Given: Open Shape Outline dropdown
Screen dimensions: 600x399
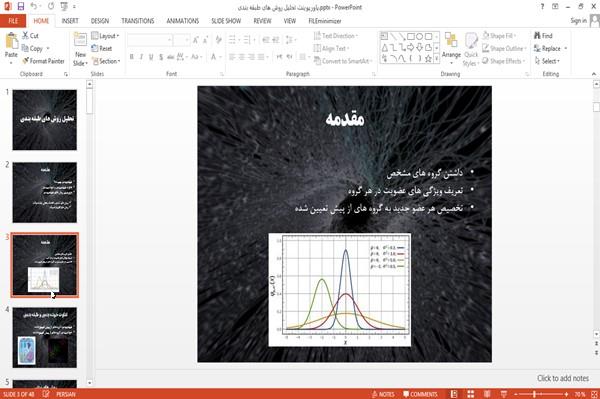Looking at the screenshot, I should pos(504,48).
